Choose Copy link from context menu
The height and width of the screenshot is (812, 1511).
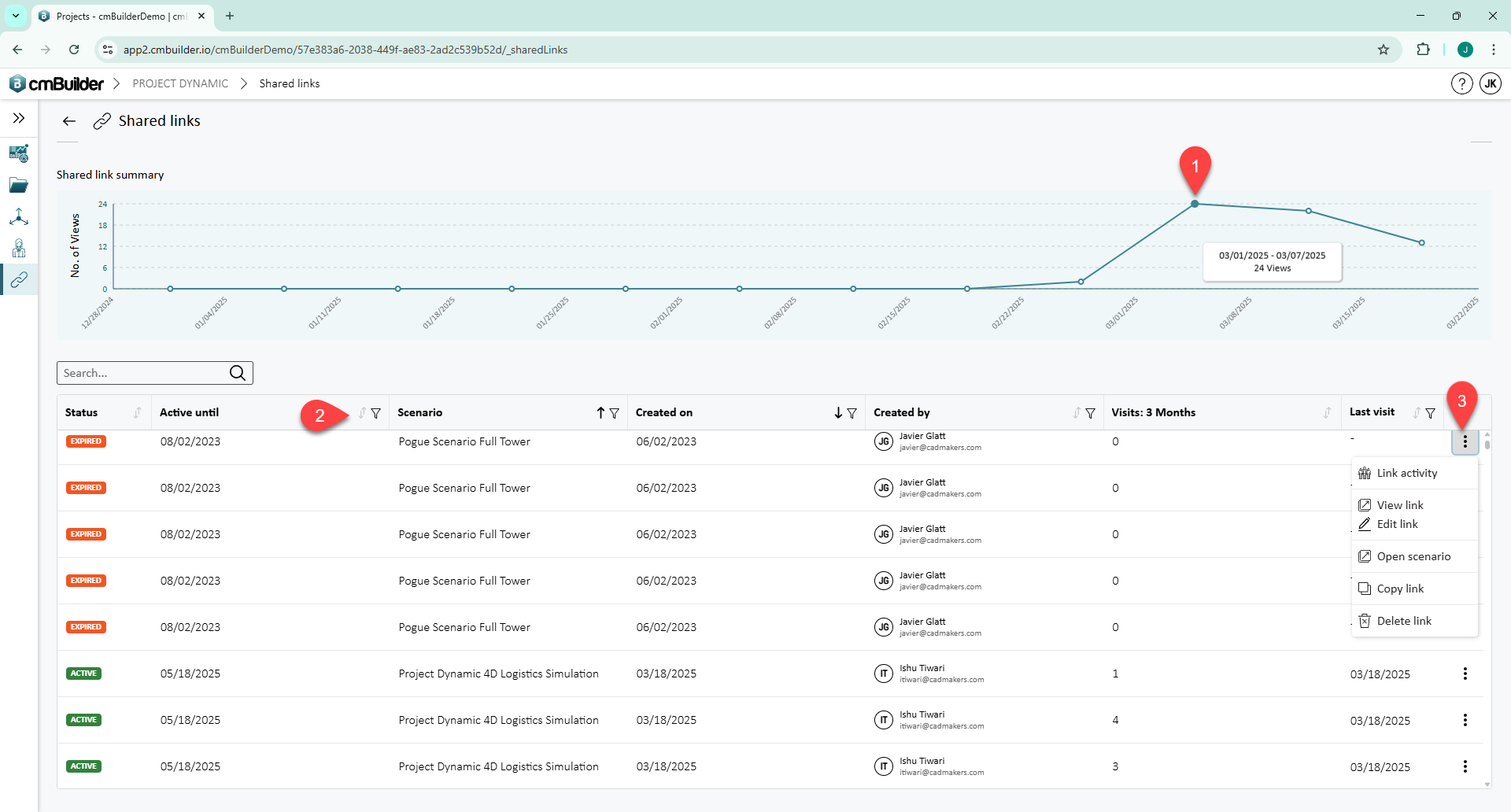(1414, 589)
